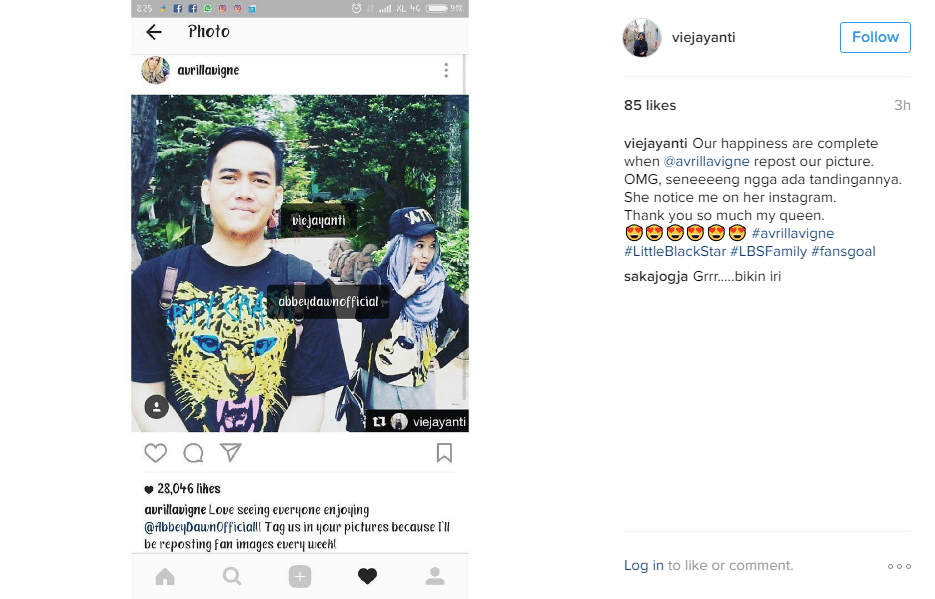Tap the add new post plus icon
Viewport: 935px width, 599px height.
[300, 576]
